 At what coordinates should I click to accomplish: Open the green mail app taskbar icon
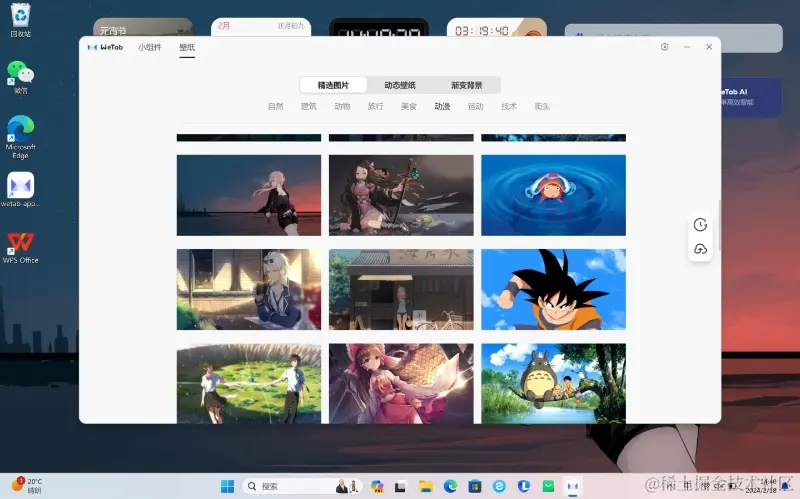[548, 486]
